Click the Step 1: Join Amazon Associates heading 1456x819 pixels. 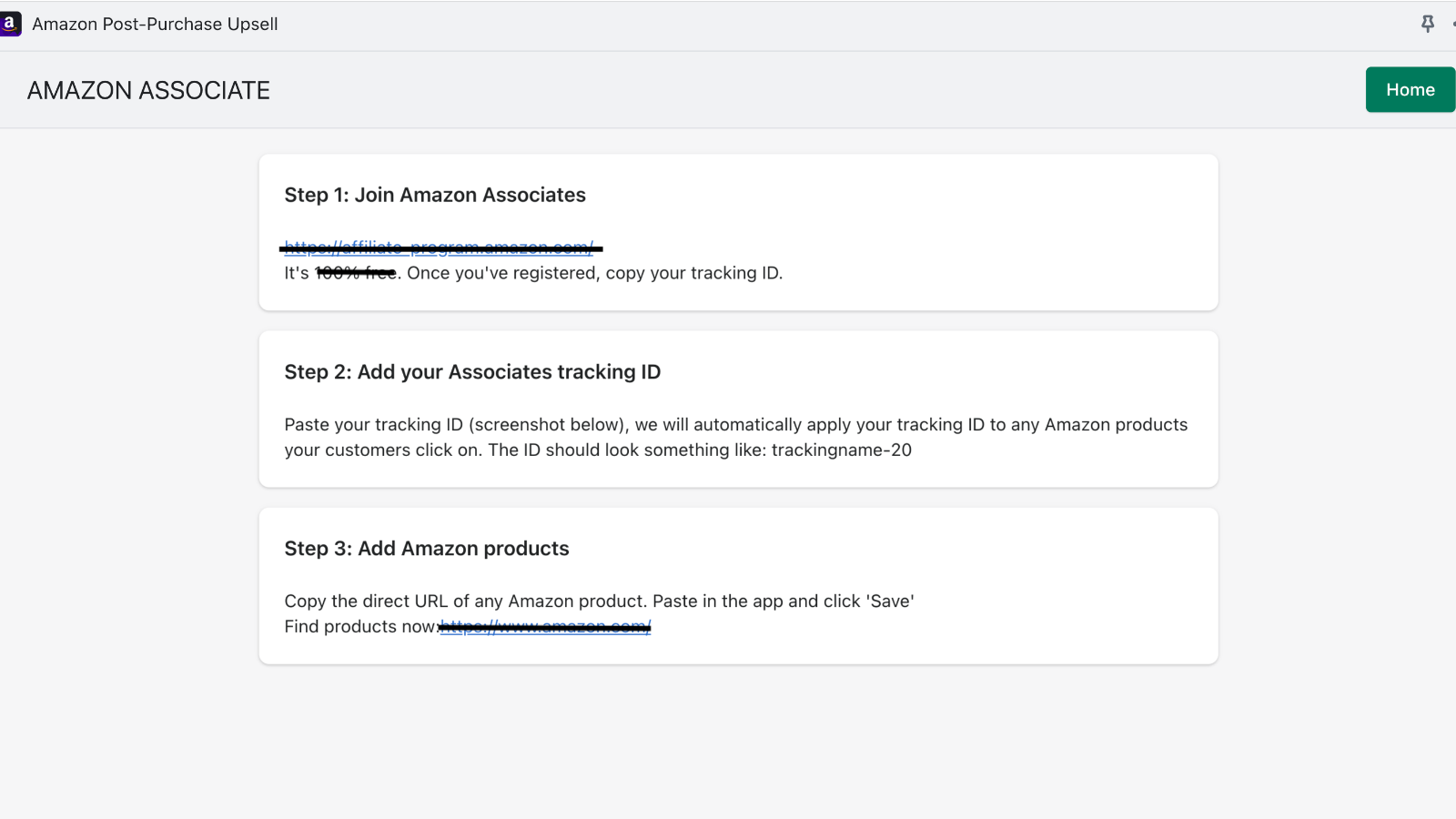click(x=435, y=195)
